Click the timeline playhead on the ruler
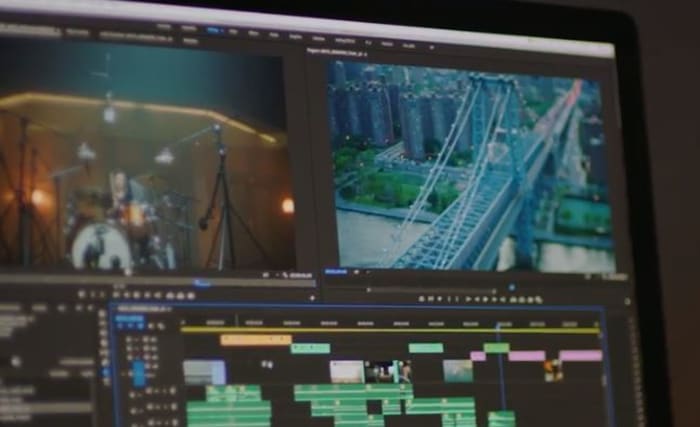Viewport: 700px width, 427px height. (498, 326)
